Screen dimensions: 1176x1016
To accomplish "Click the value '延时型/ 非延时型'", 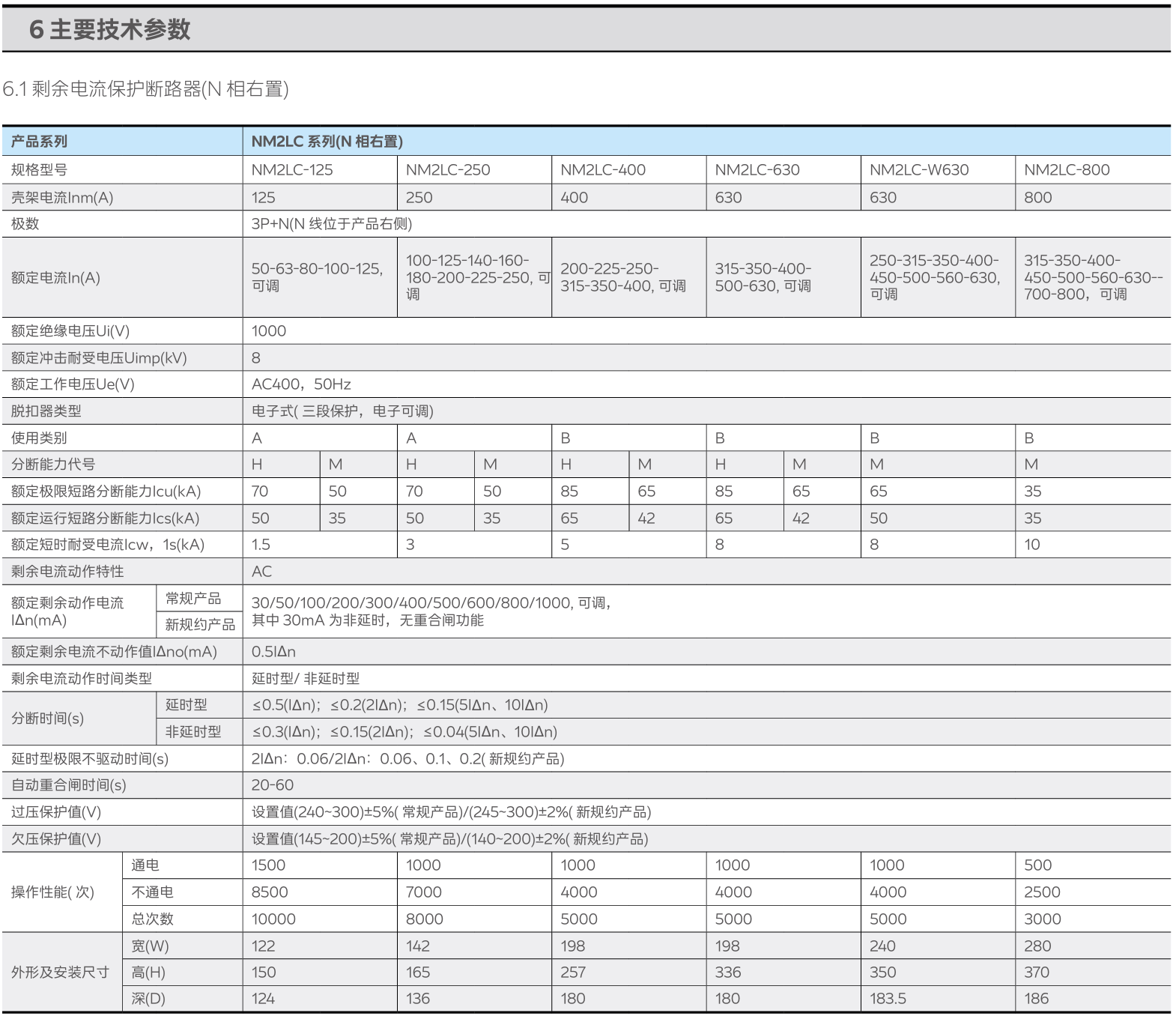I will click(306, 679).
